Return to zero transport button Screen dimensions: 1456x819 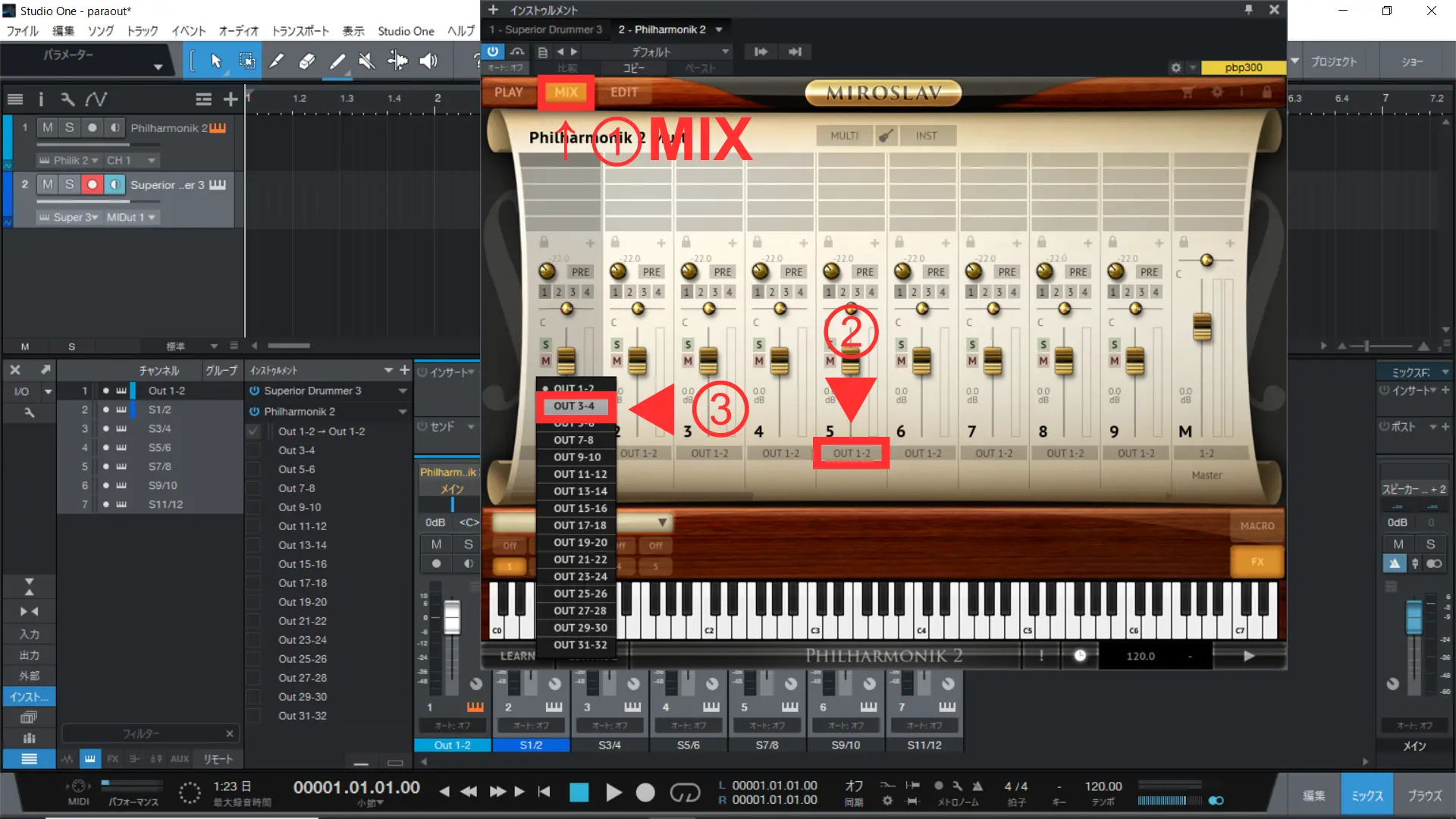(x=544, y=792)
